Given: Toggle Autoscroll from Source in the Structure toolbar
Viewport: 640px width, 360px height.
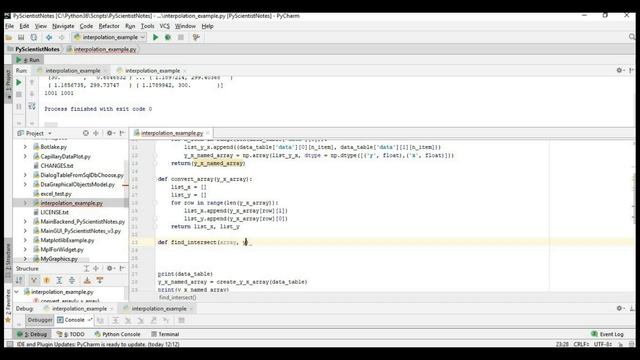Looking at the screenshot, I should click(100, 280).
